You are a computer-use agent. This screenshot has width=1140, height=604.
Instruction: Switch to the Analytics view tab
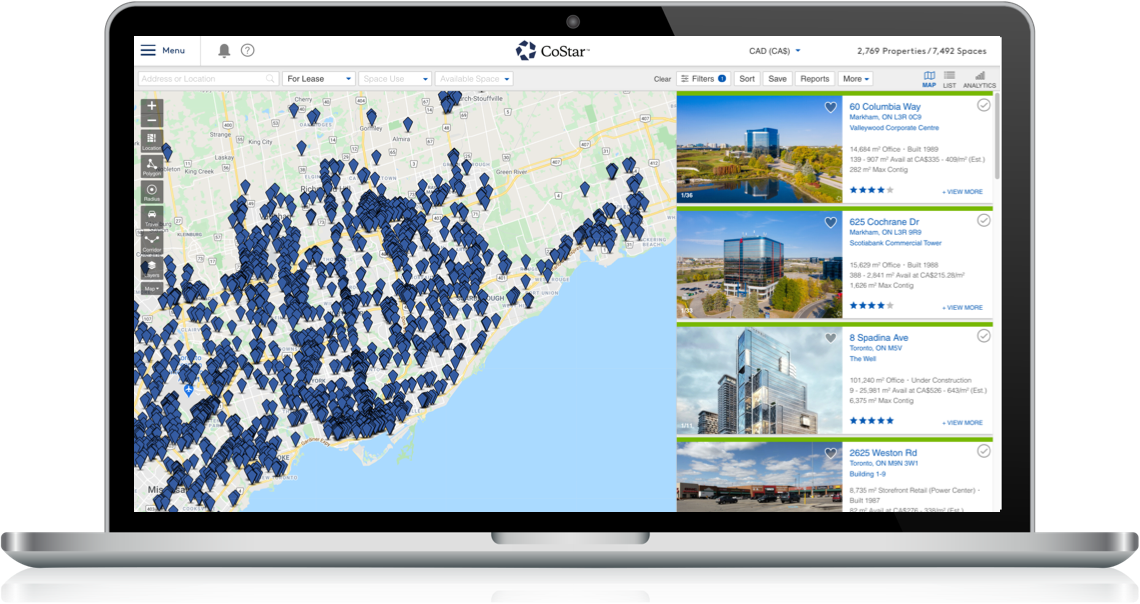coord(979,79)
